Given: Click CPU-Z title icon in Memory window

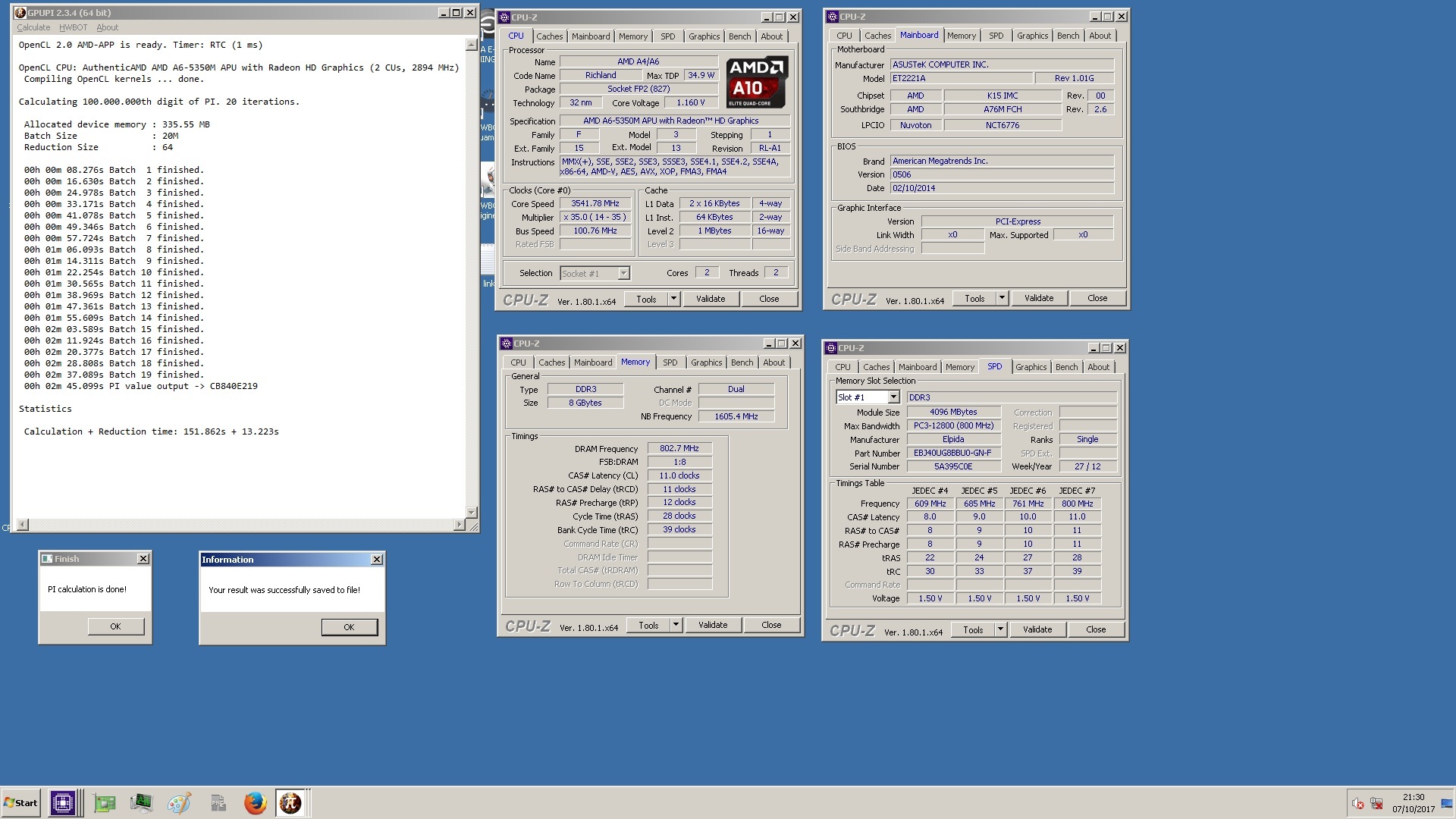Looking at the screenshot, I should click(507, 344).
